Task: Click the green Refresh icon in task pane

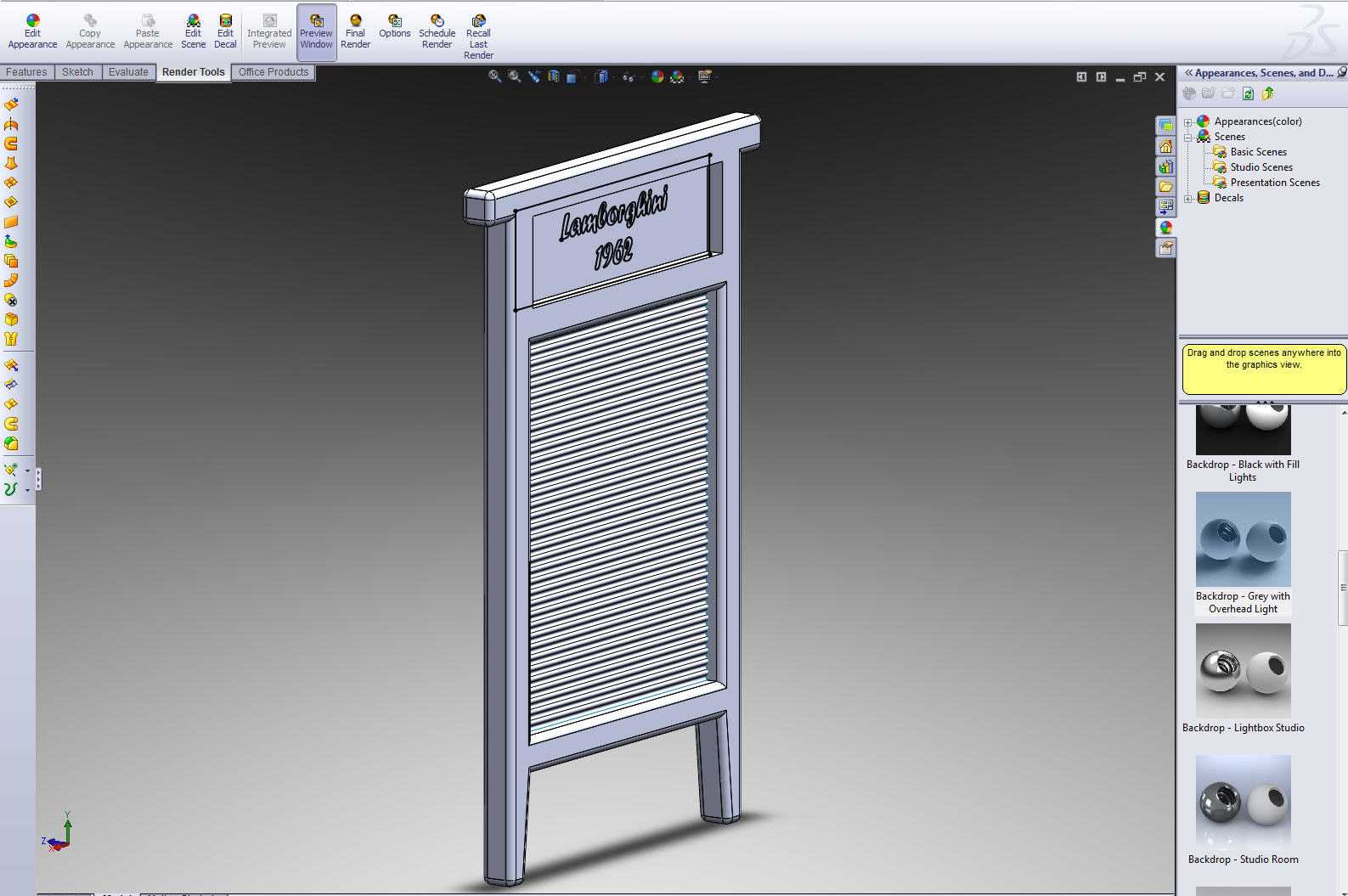Action: 1248,93
